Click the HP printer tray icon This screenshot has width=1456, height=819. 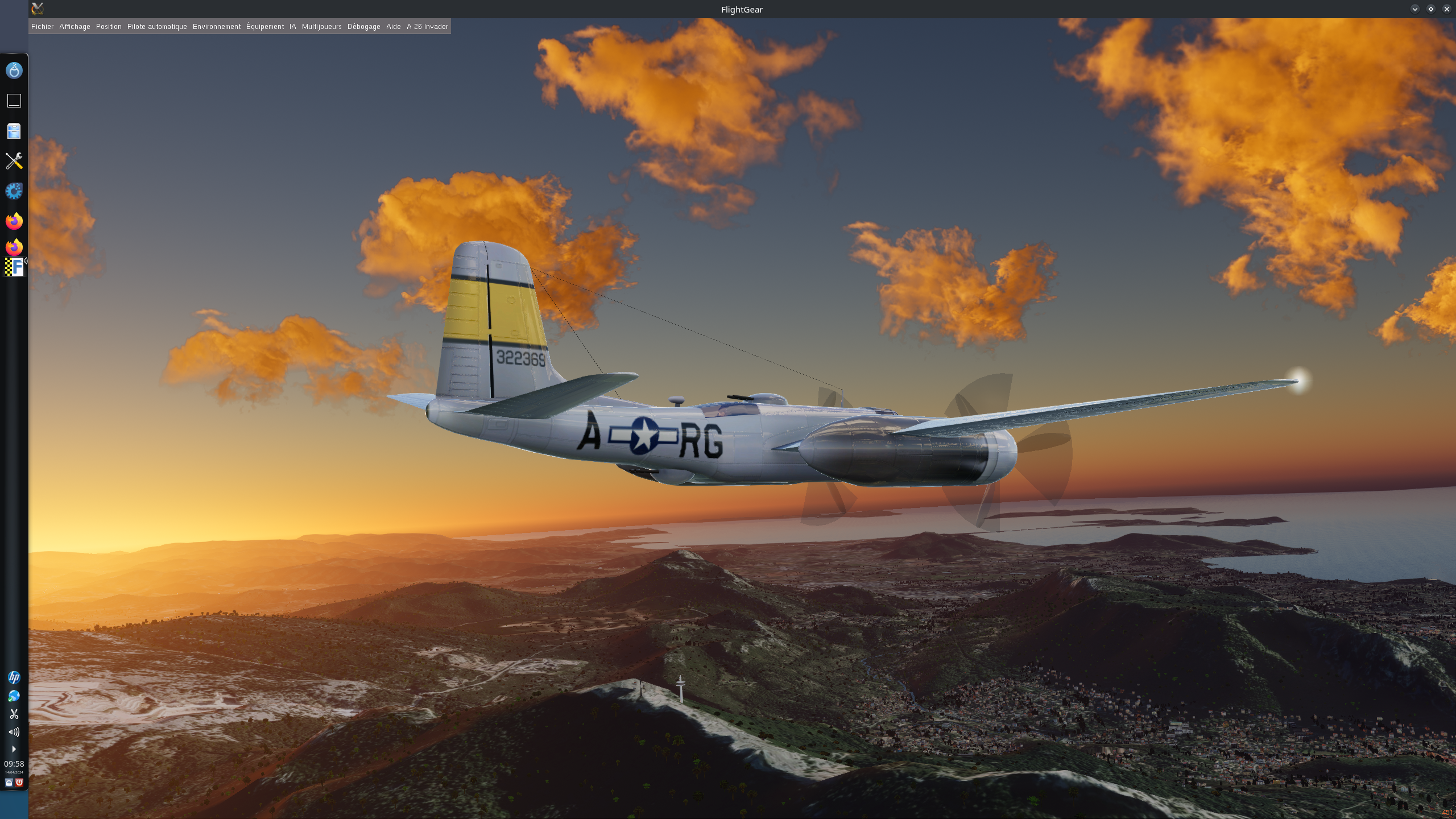[x=14, y=677]
